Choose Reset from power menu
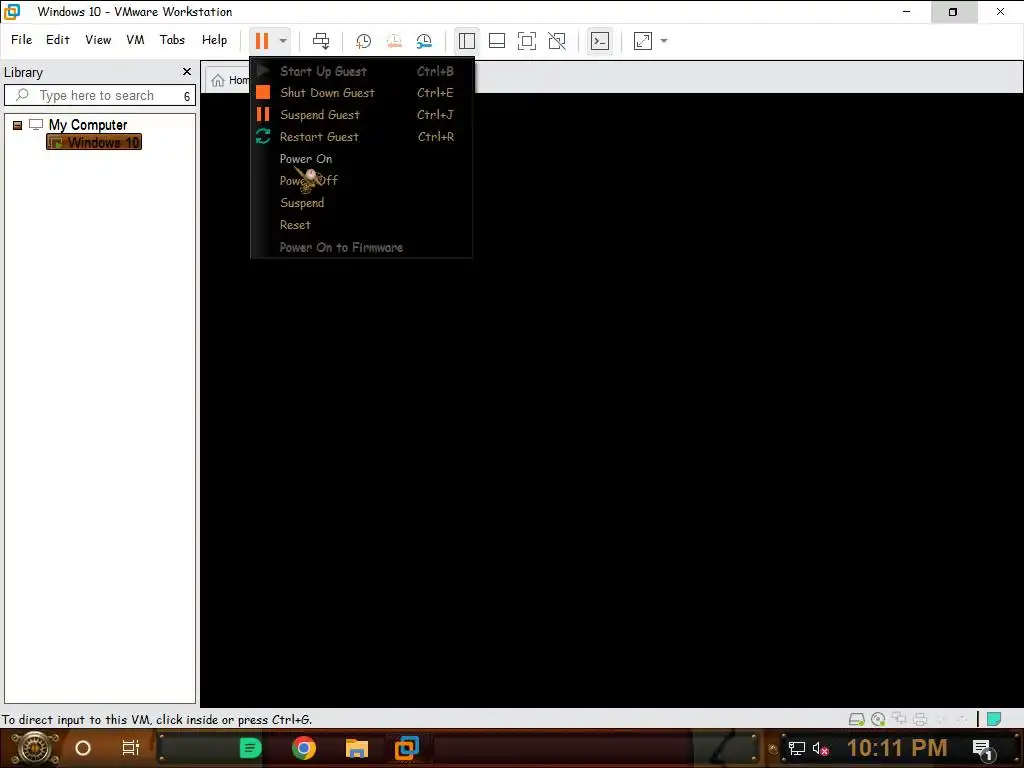Screen dimensions: 1024x768 361,225
